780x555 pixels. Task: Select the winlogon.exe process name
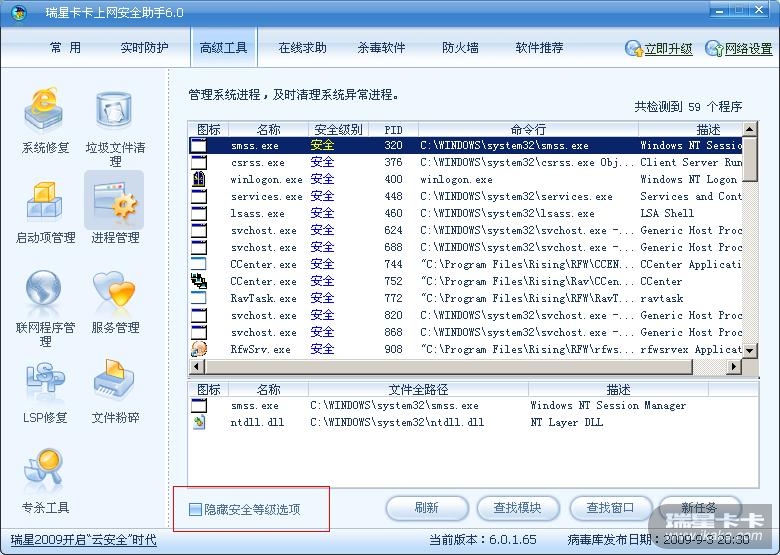[x=266, y=180]
